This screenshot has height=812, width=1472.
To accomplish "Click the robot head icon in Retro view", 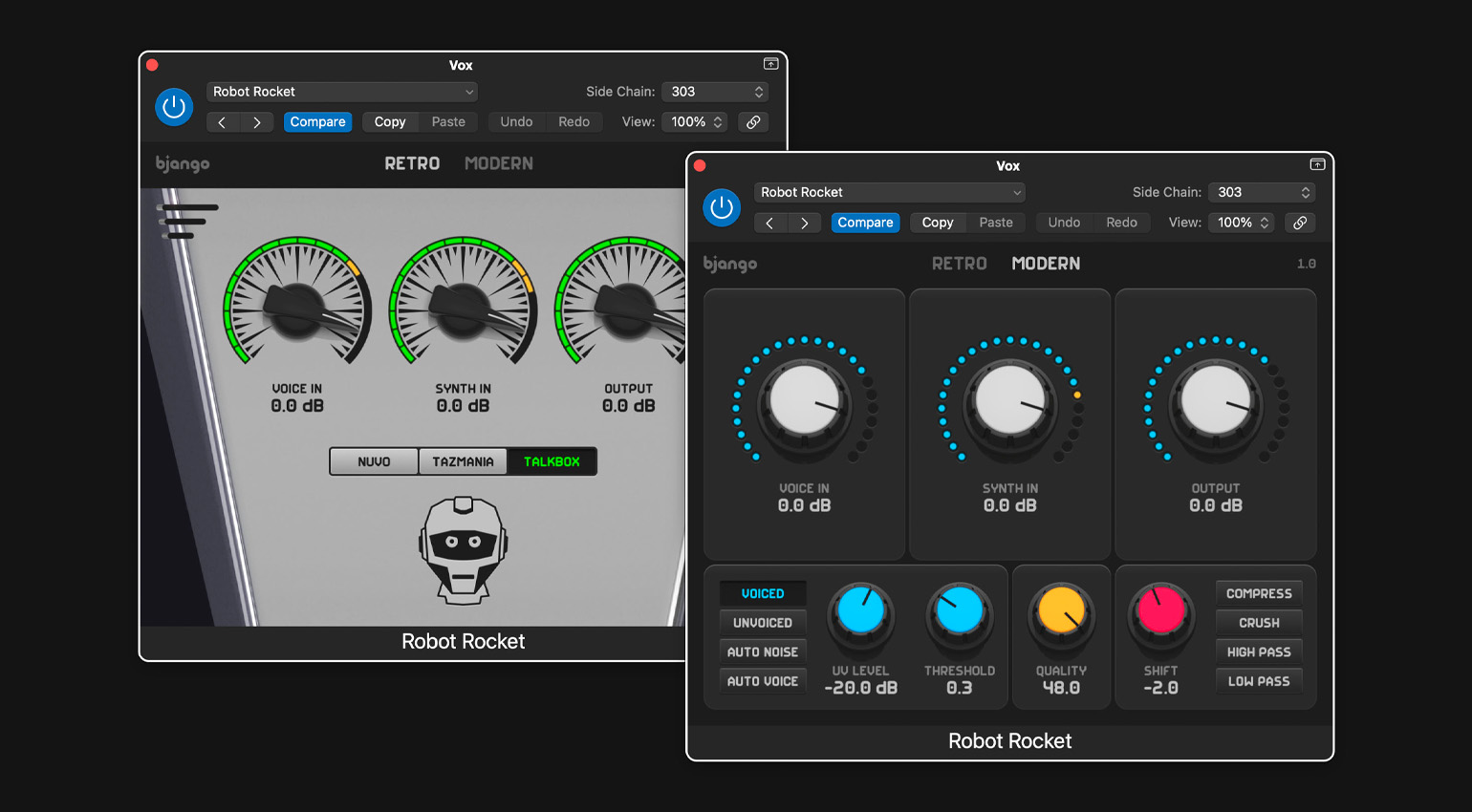I will coord(464,549).
